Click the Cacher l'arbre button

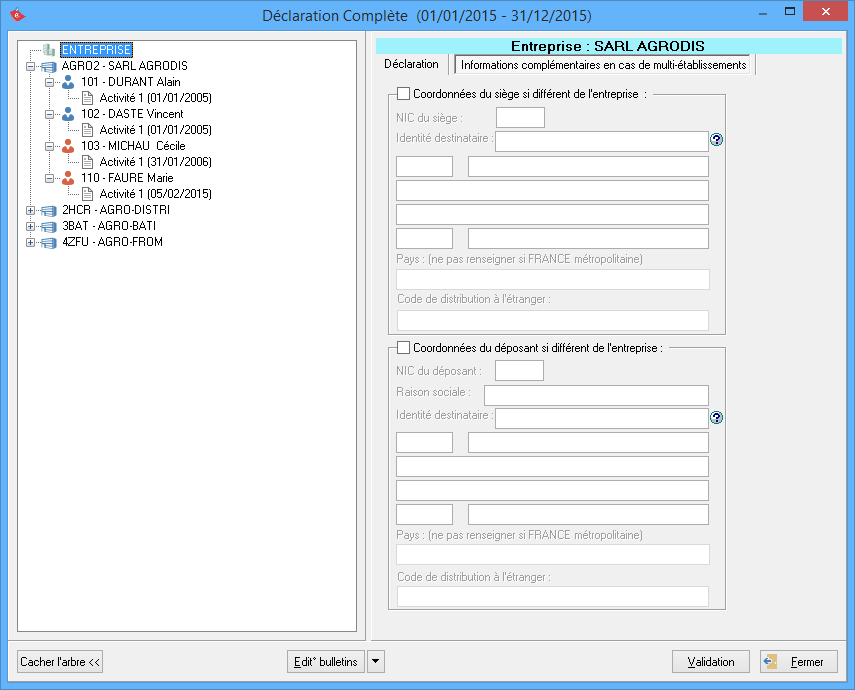[60, 661]
